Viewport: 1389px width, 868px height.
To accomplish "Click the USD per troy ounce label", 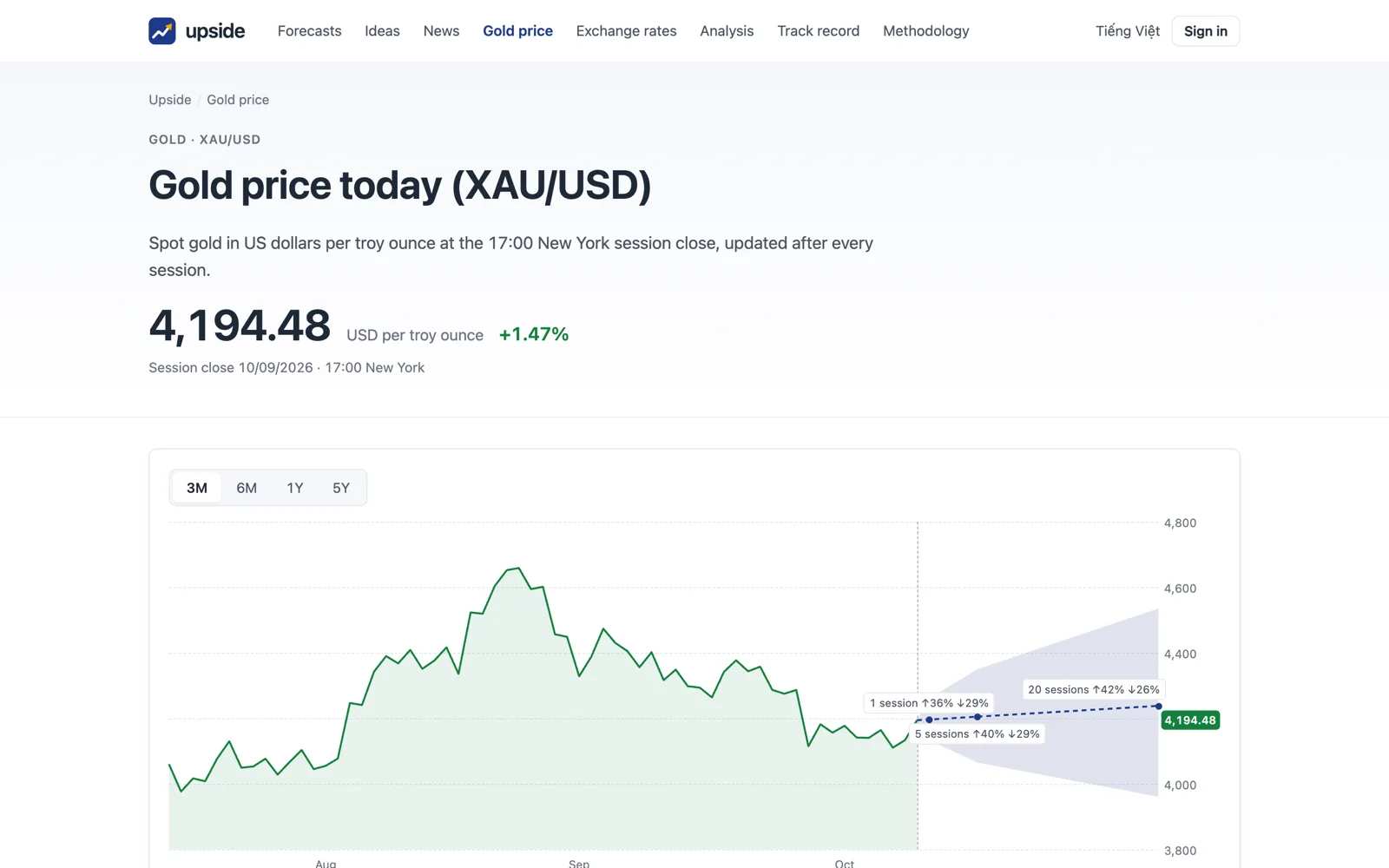I will click(415, 335).
